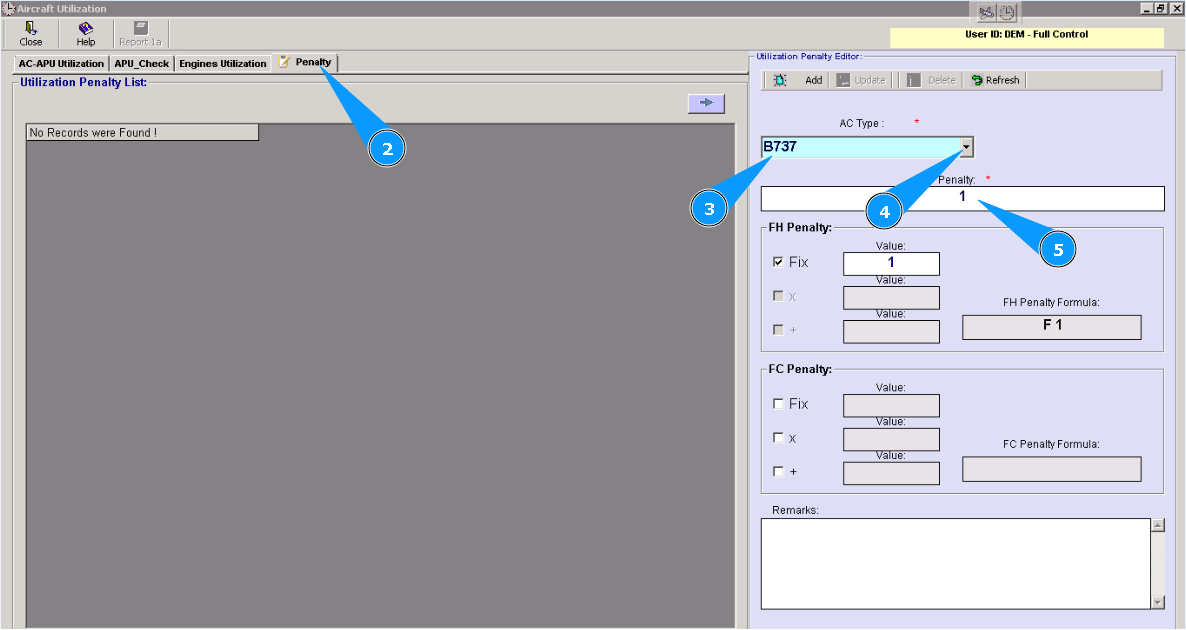Screen dimensions: 1186x630
Task: Expand the AC Type dropdown arrow
Action: click(x=966, y=147)
